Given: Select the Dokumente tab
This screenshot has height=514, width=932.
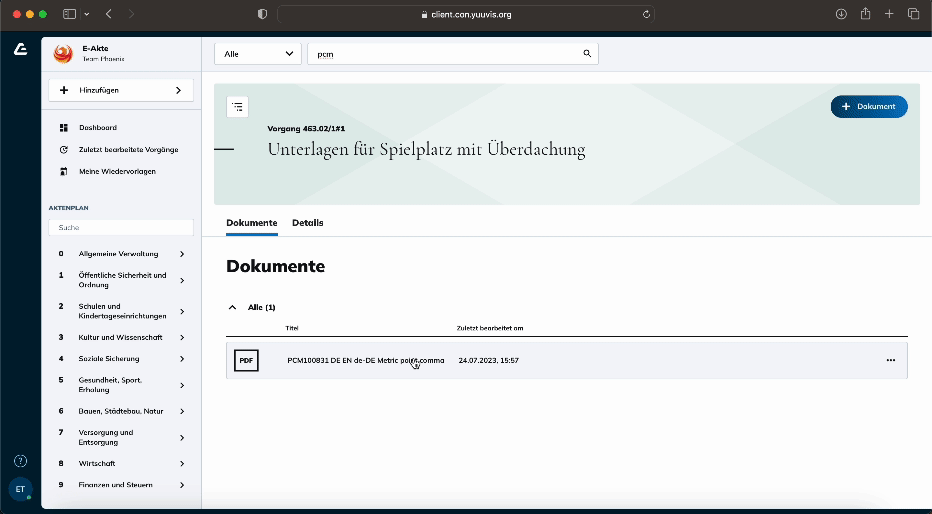Looking at the screenshot, I should point(251,223).
